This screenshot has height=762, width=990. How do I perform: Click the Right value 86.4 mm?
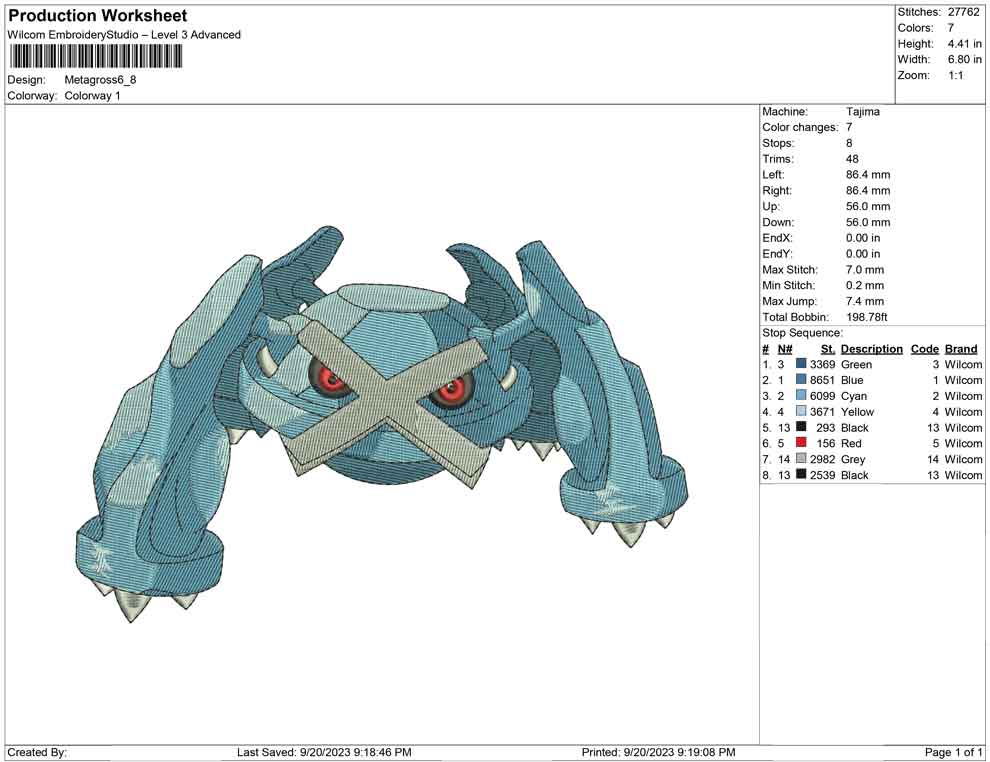tap(868, 190)
